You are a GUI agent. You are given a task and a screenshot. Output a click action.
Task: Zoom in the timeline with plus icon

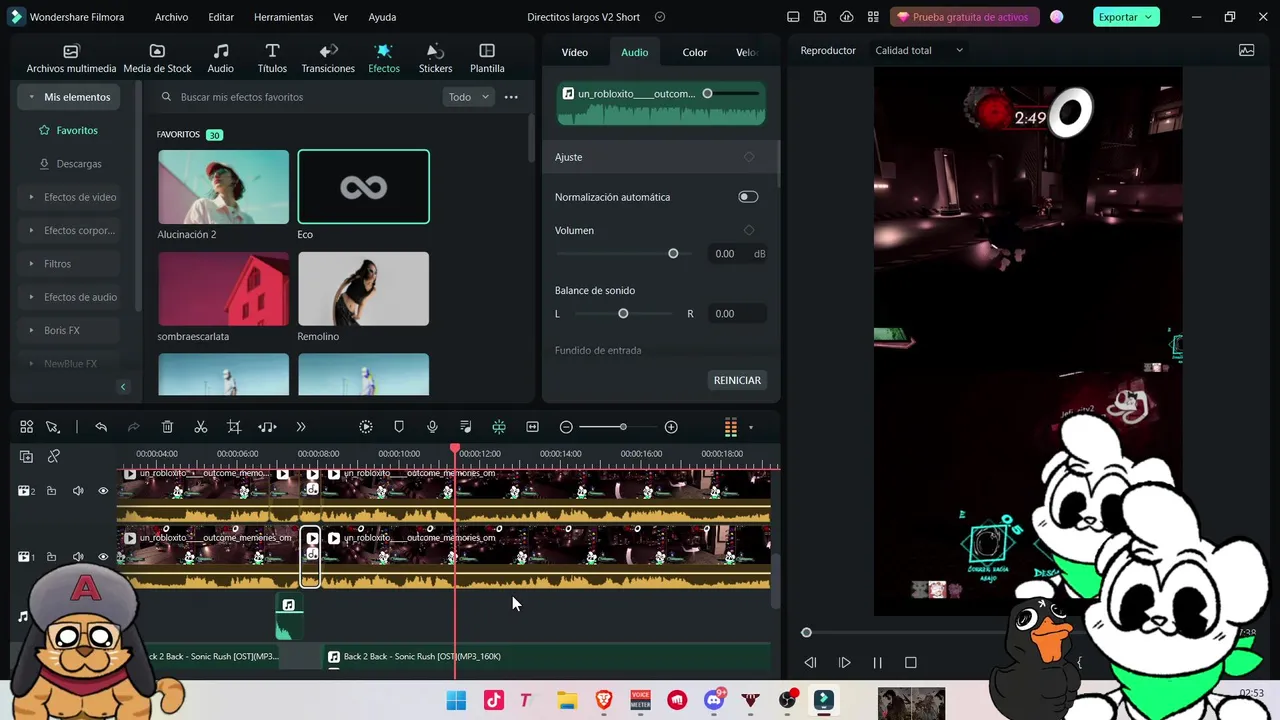point(671,427)
